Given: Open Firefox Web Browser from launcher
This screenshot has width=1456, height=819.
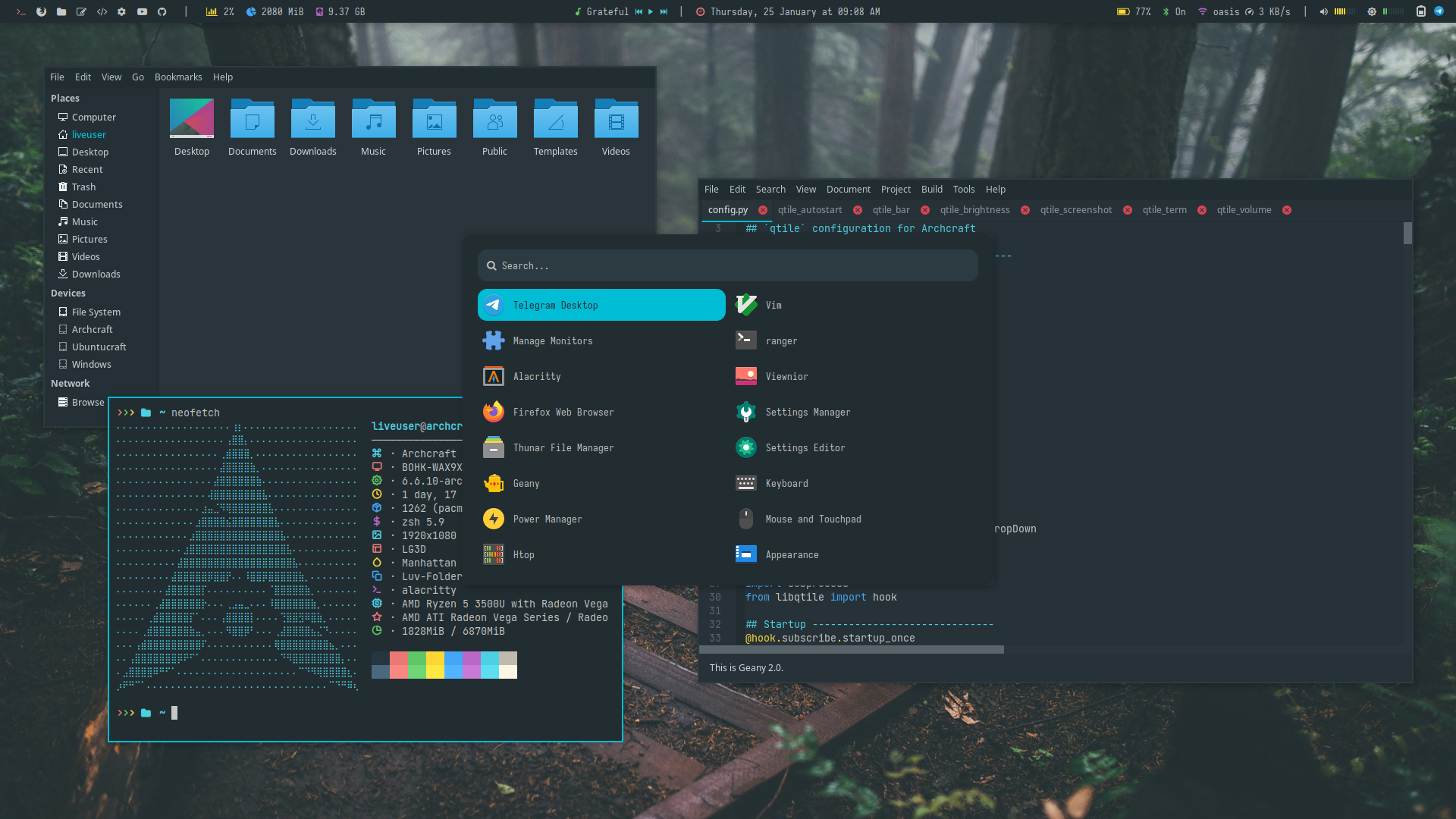Looking at the screenshot, I should point(563,412).
